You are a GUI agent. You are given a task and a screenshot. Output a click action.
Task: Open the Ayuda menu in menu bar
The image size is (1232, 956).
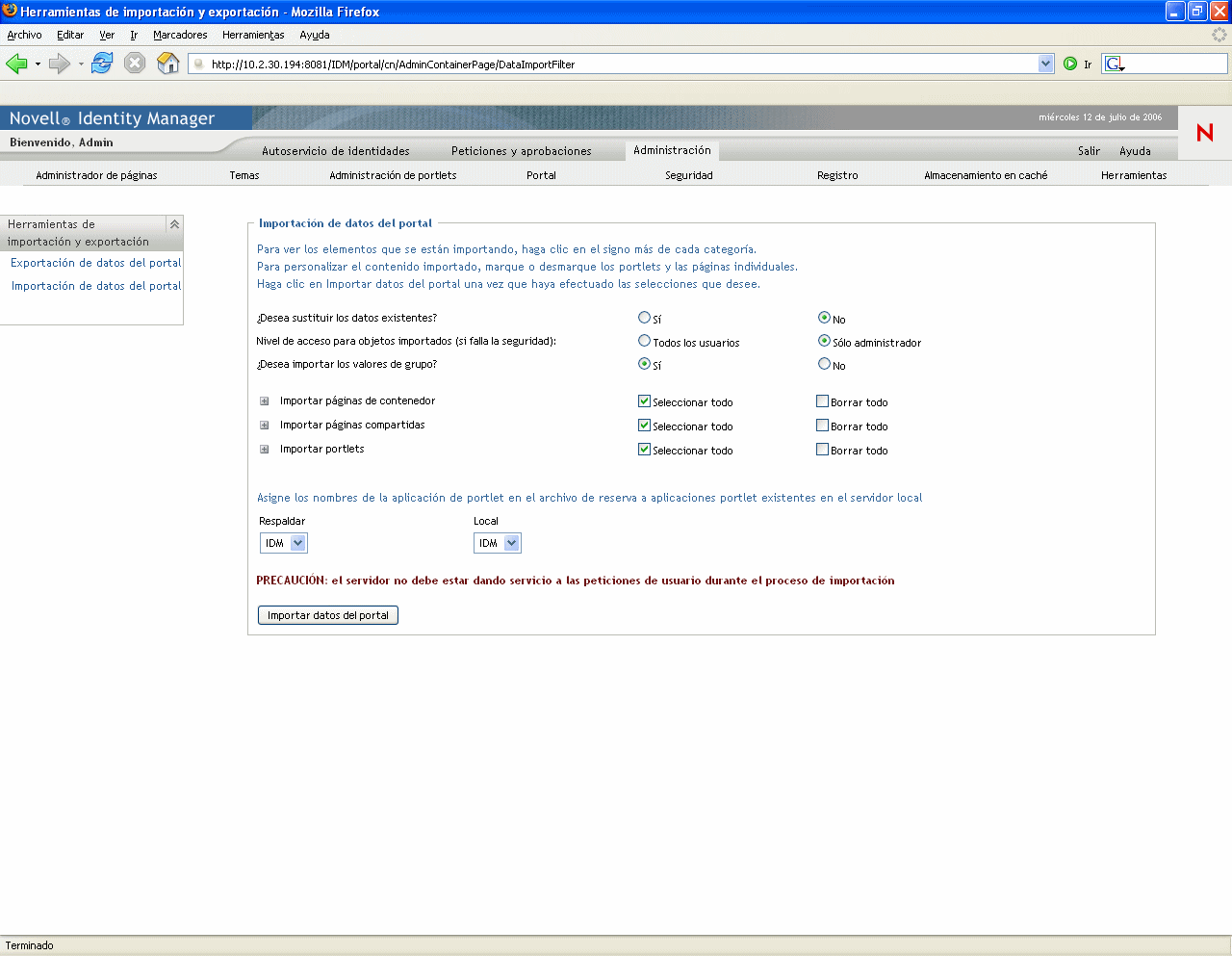315,35
